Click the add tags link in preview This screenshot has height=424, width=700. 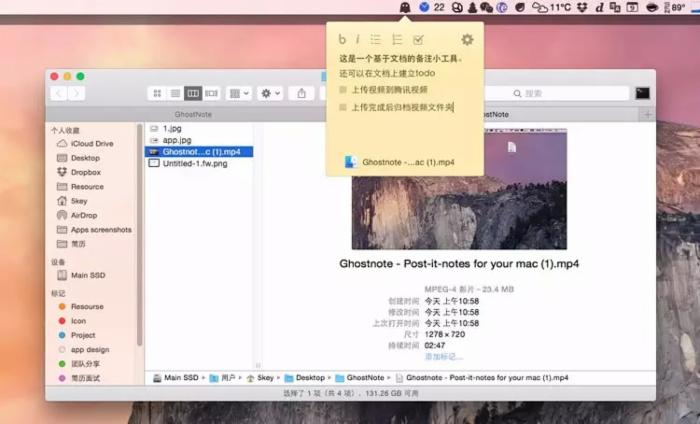443,356
